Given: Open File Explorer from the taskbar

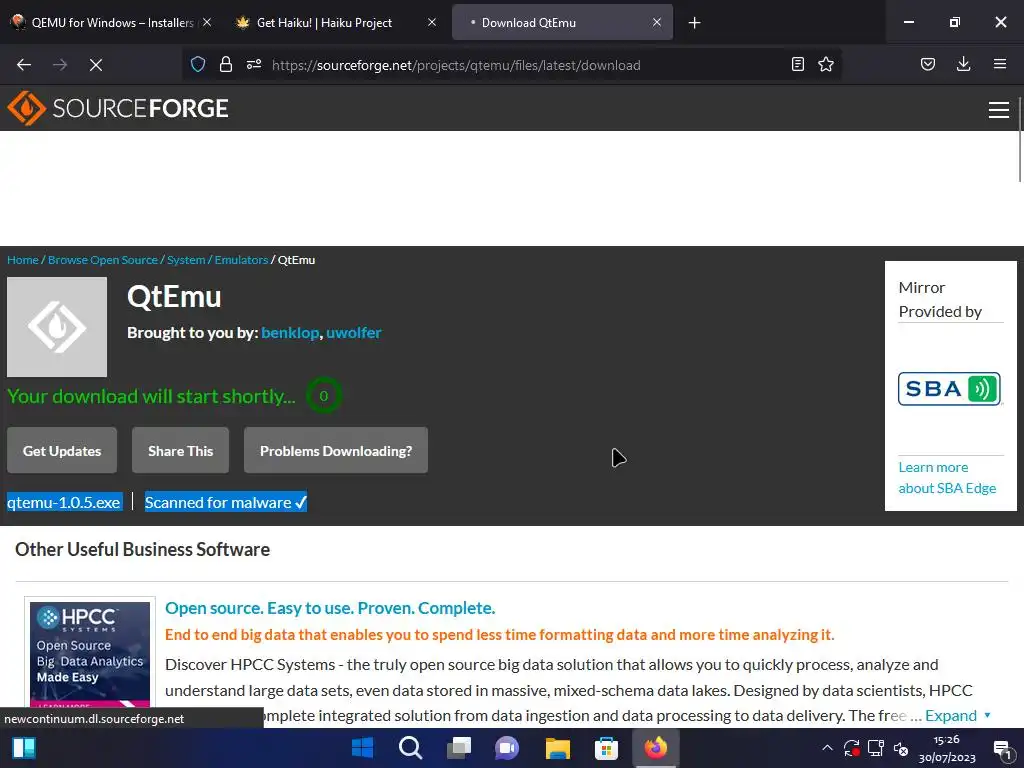Looking at the screenshot, I should pyautogui.click(x=557, y=748).
